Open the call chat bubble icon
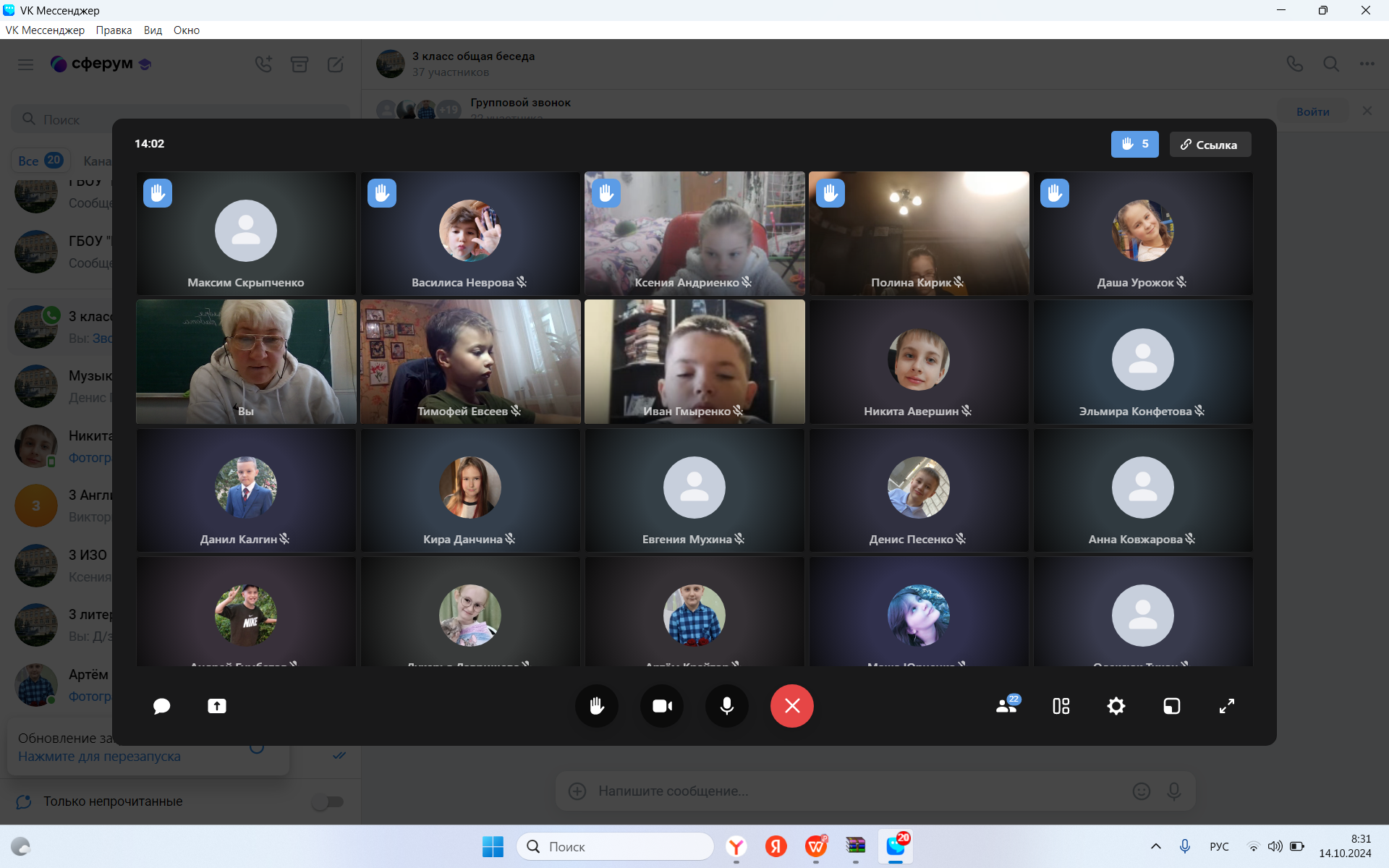This screenshot has height=868, width=1389. (161, 706)
